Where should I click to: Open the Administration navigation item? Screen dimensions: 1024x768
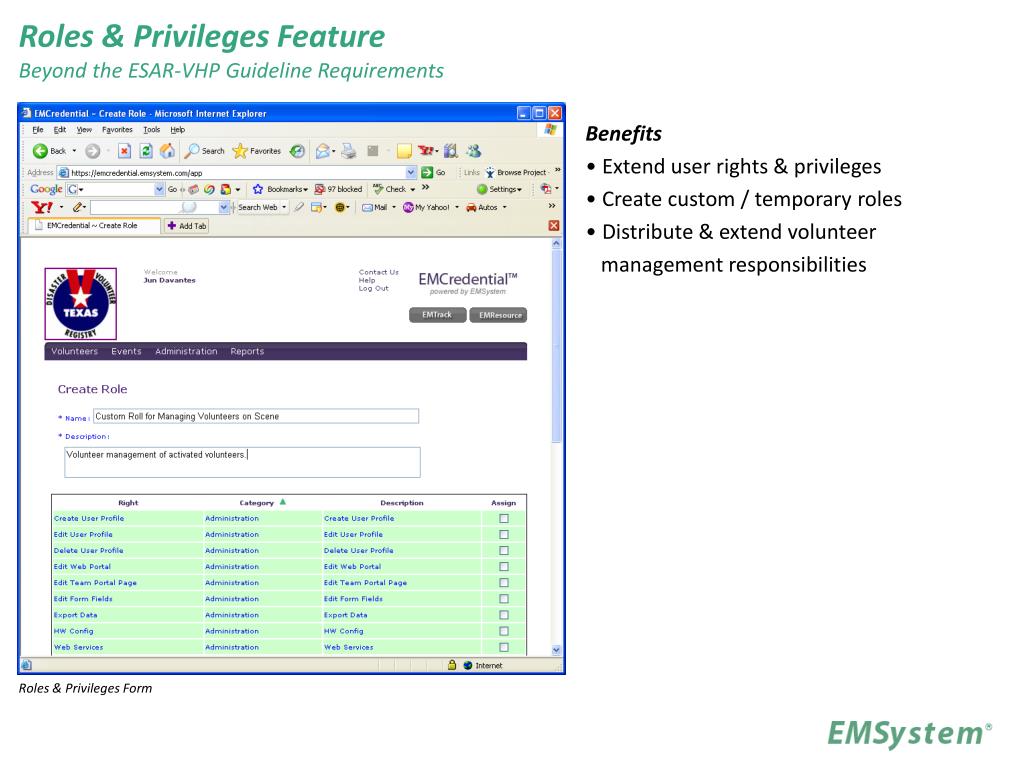(x=186, y=351)
